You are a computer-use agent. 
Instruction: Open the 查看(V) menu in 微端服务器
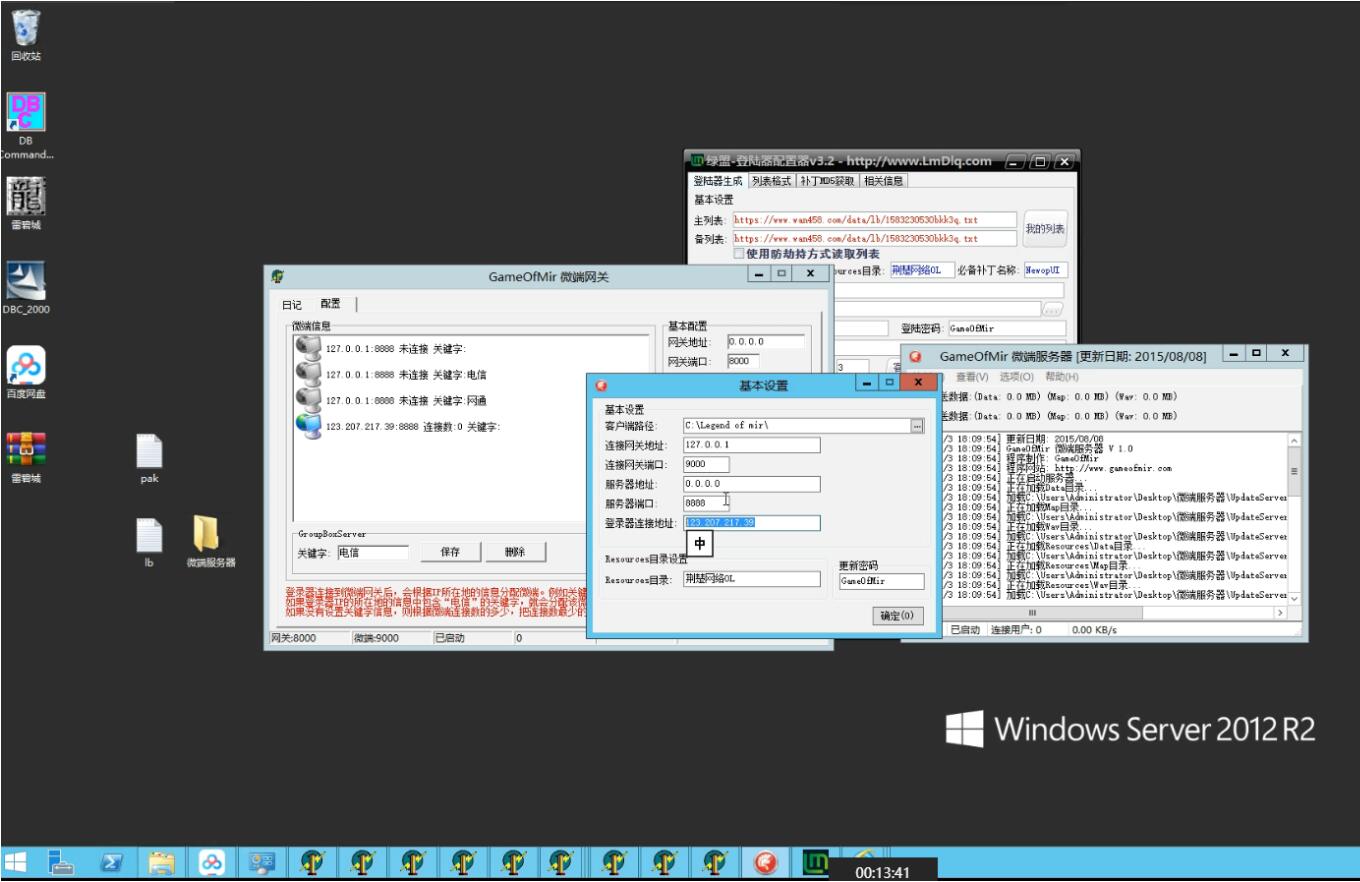point(972,377)
